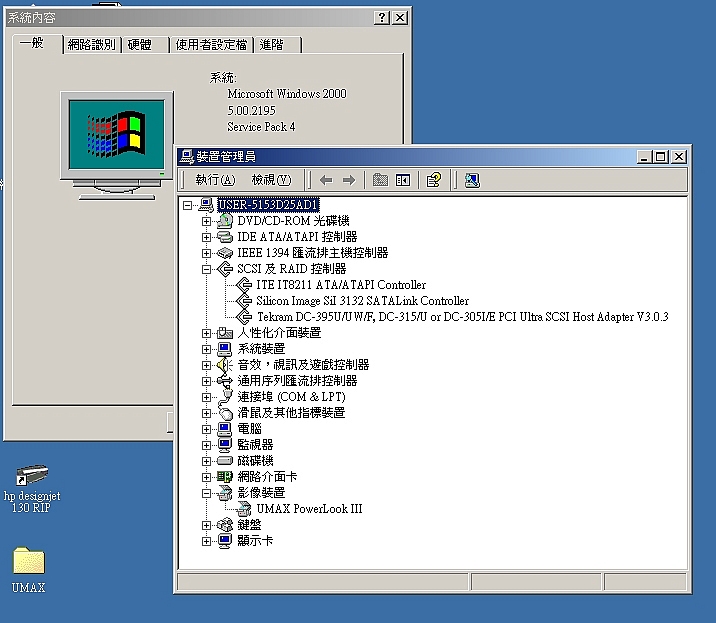Click the Up one level folder toolbar icon
This screenshot has width=716, height=623.
[380, 180]
